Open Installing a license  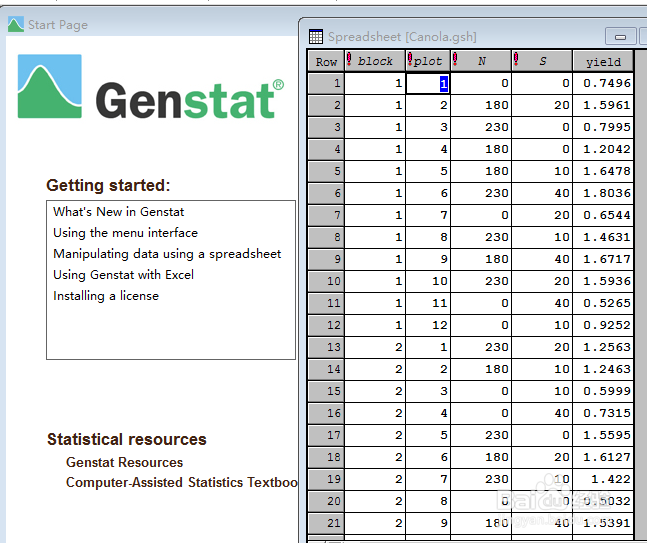click(x=106, y=296)
